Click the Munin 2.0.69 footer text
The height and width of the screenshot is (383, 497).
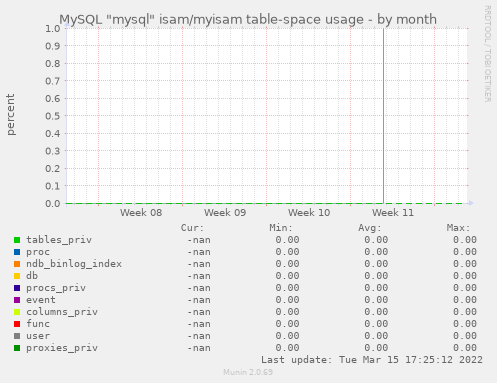pos(248,372)
